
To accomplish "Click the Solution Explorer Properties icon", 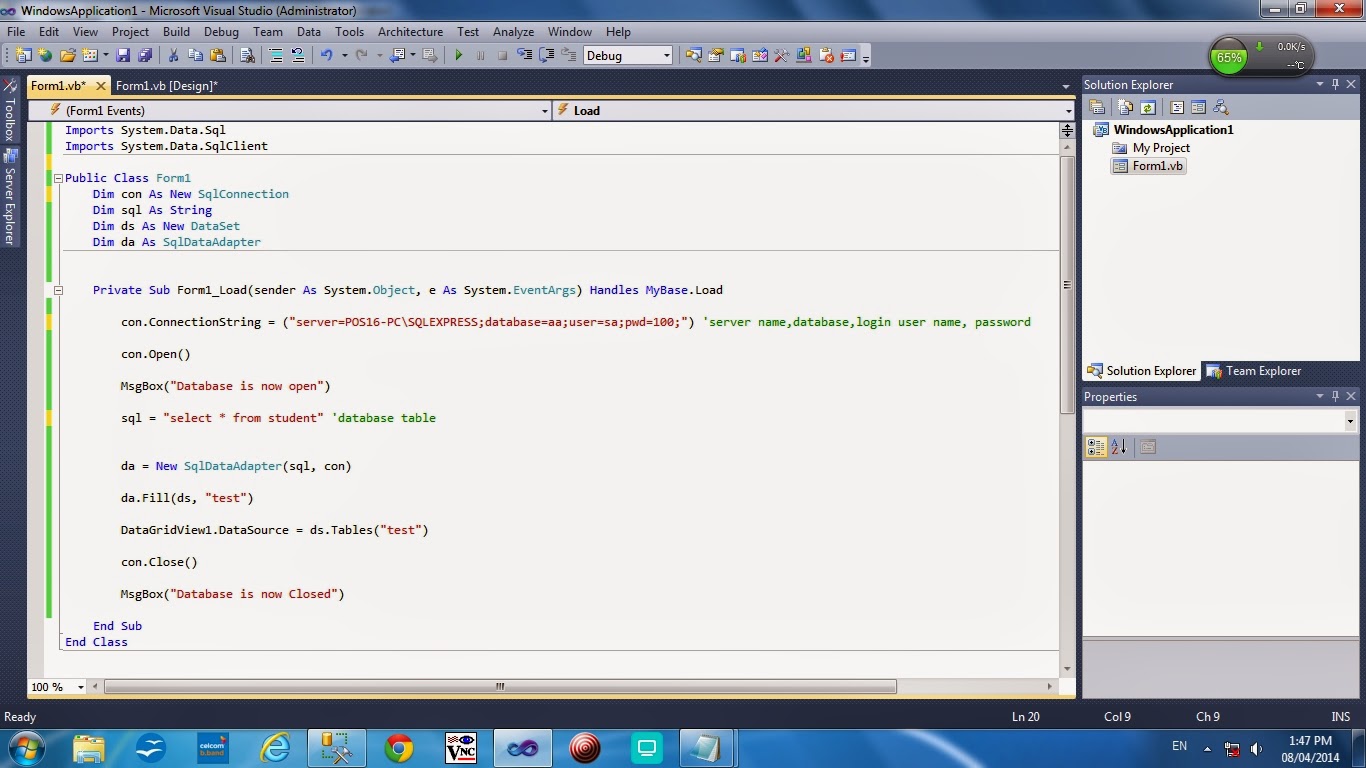I will 1097,108.
